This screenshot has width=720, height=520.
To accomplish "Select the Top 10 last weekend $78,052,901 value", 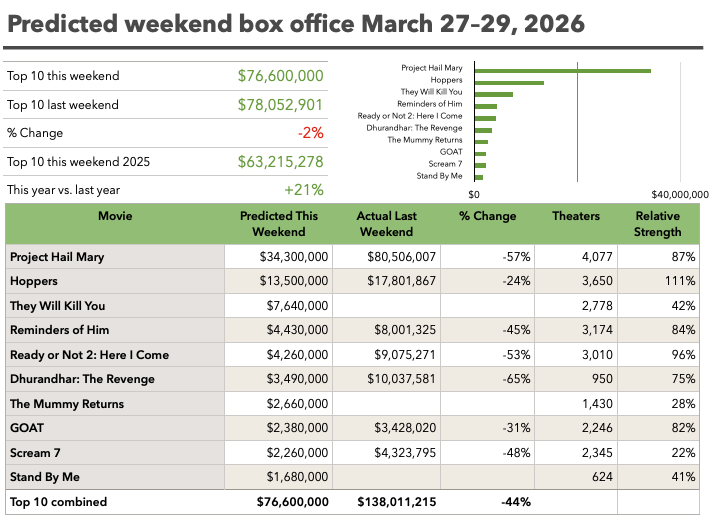I will [x=280, y=105].
